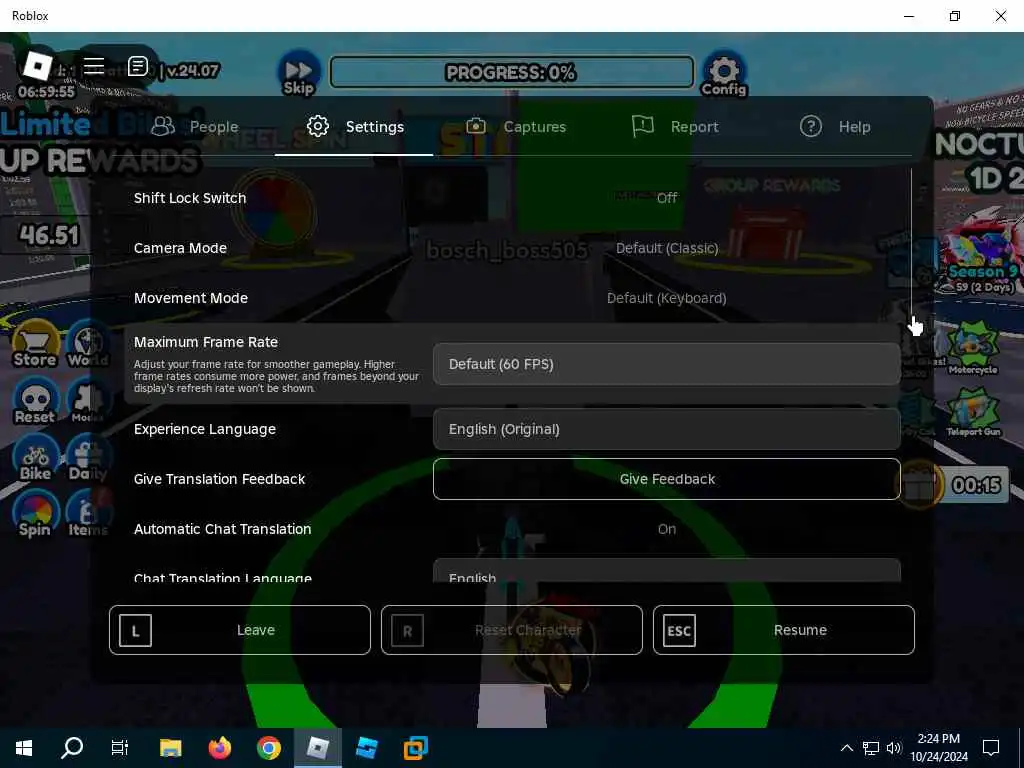Open the hamburger menu icon
The image size is (1024, 768).
(x=94, y=66)
